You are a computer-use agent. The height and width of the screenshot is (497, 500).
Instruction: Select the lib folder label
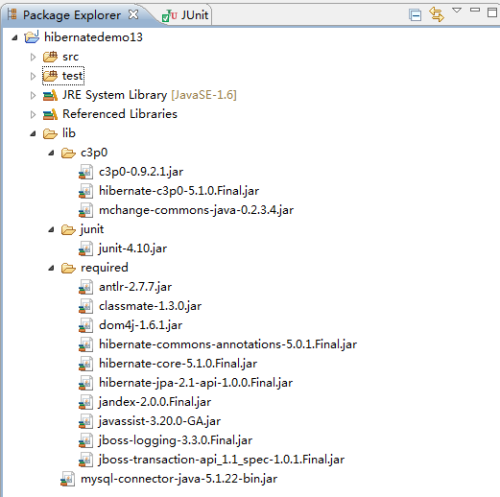[69, 133]
